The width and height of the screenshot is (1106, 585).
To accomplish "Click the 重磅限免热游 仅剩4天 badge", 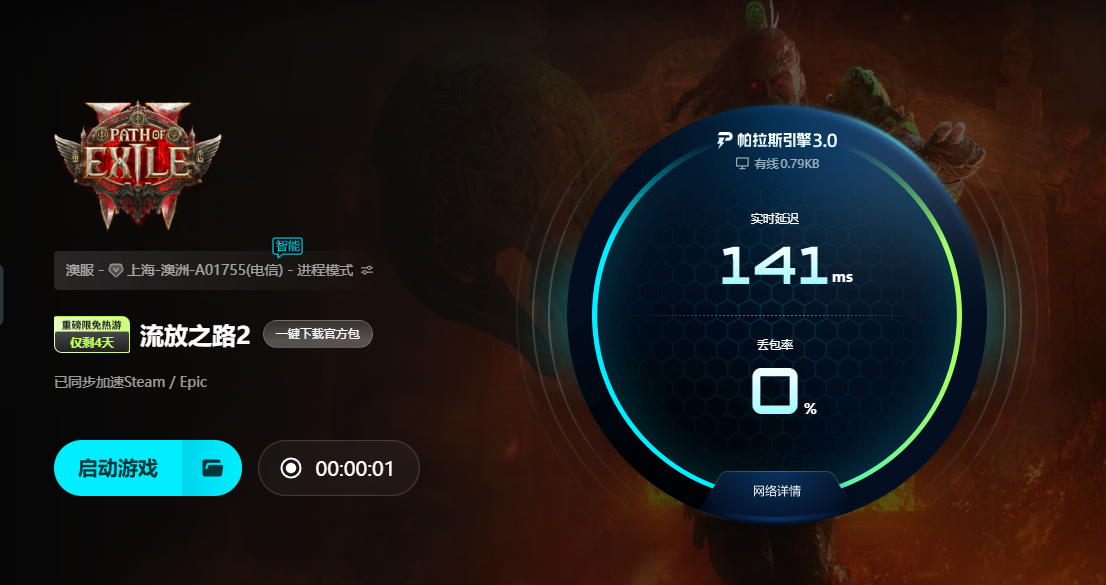I will point(92,334).
